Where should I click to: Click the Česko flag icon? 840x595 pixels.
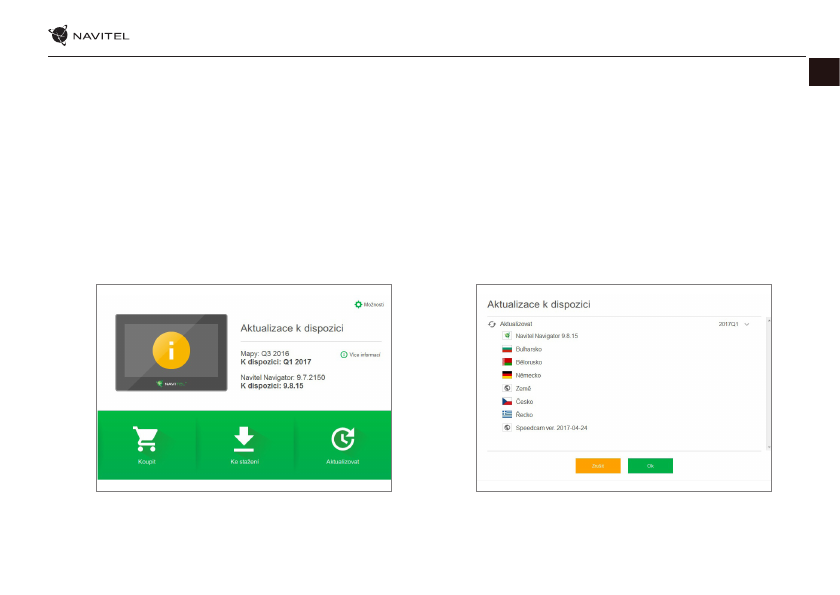pos(507,400)
